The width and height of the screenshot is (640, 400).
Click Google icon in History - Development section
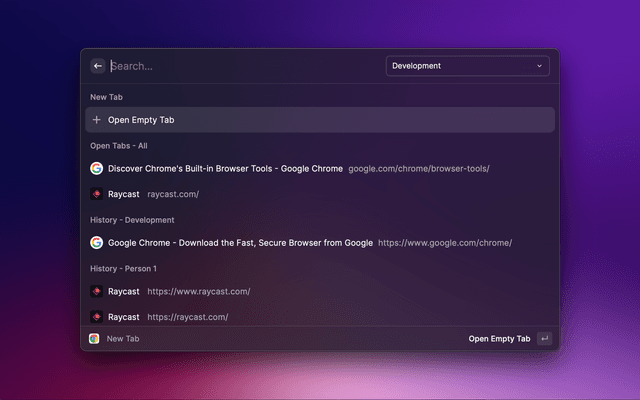pos(97,243)
